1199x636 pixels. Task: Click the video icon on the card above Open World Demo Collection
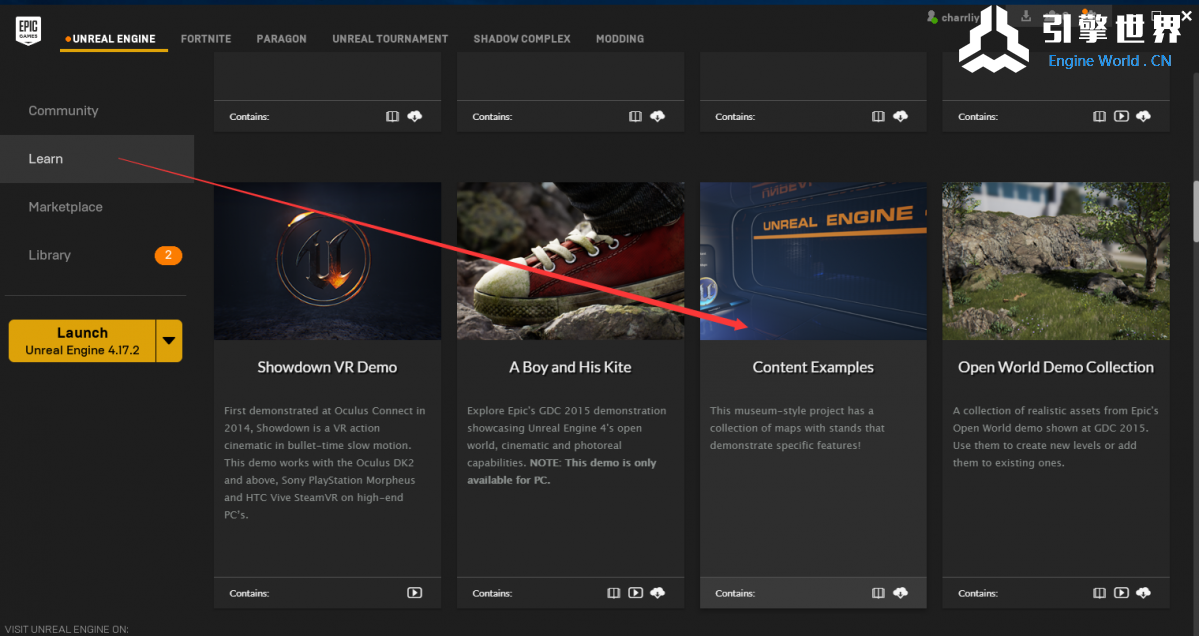pyautogui.click(x=1122, y=116)
